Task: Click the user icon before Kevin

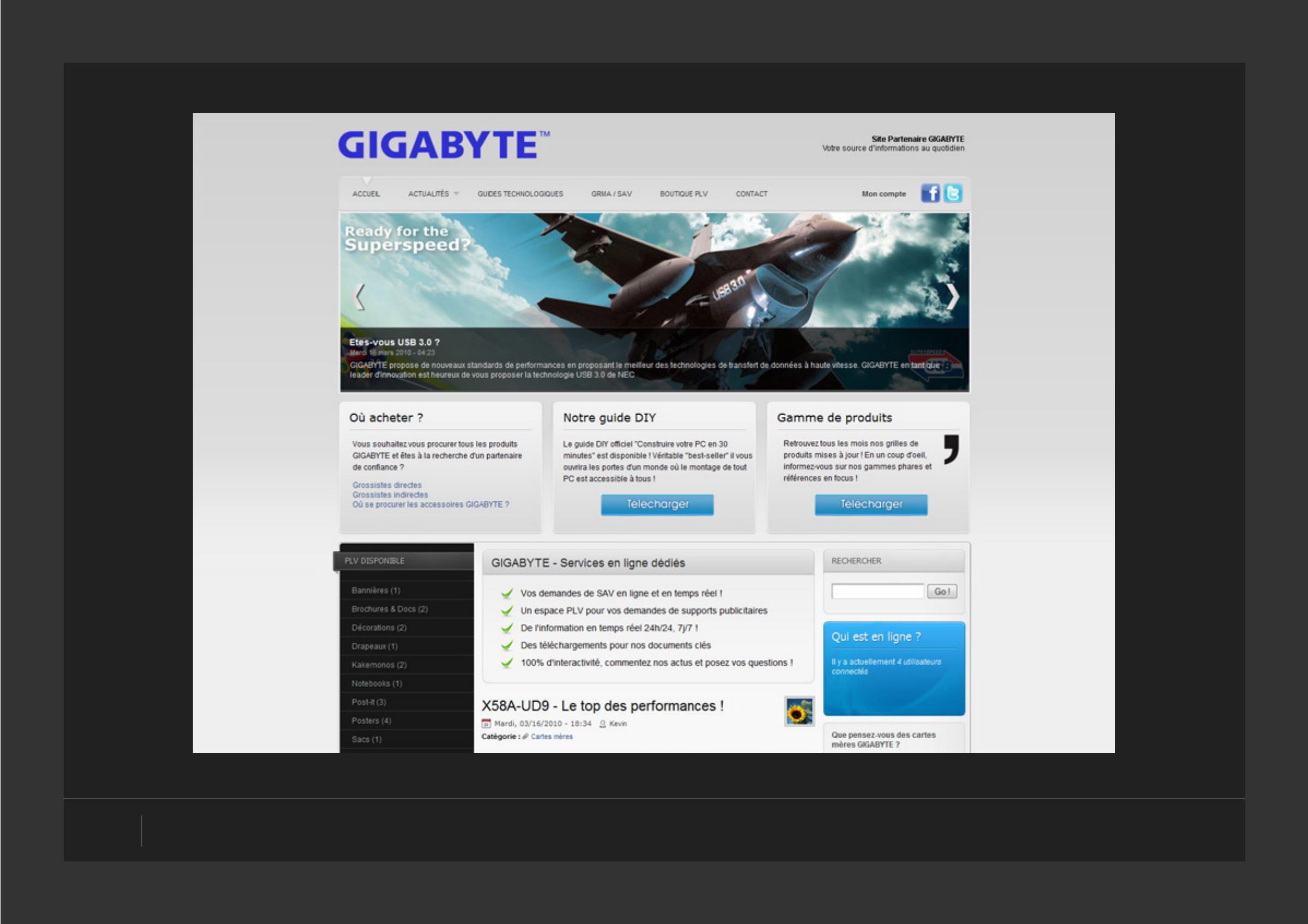Action: [x=603, y=724]
